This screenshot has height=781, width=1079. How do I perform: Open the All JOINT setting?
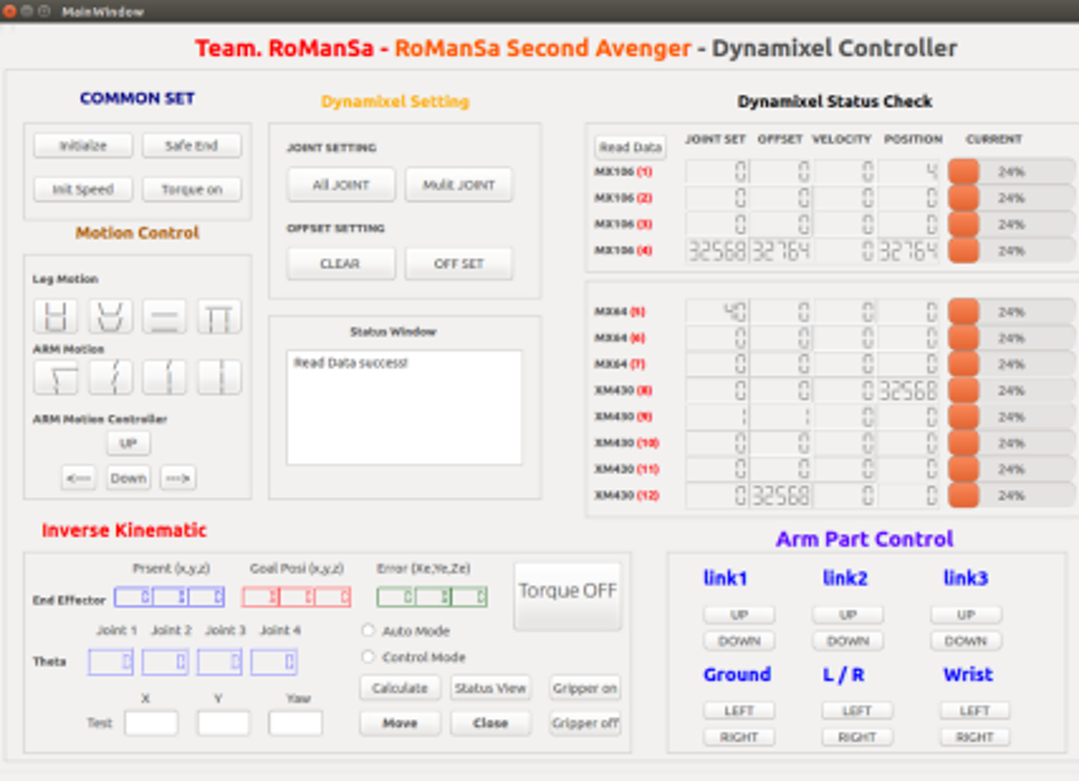point(341,185)
